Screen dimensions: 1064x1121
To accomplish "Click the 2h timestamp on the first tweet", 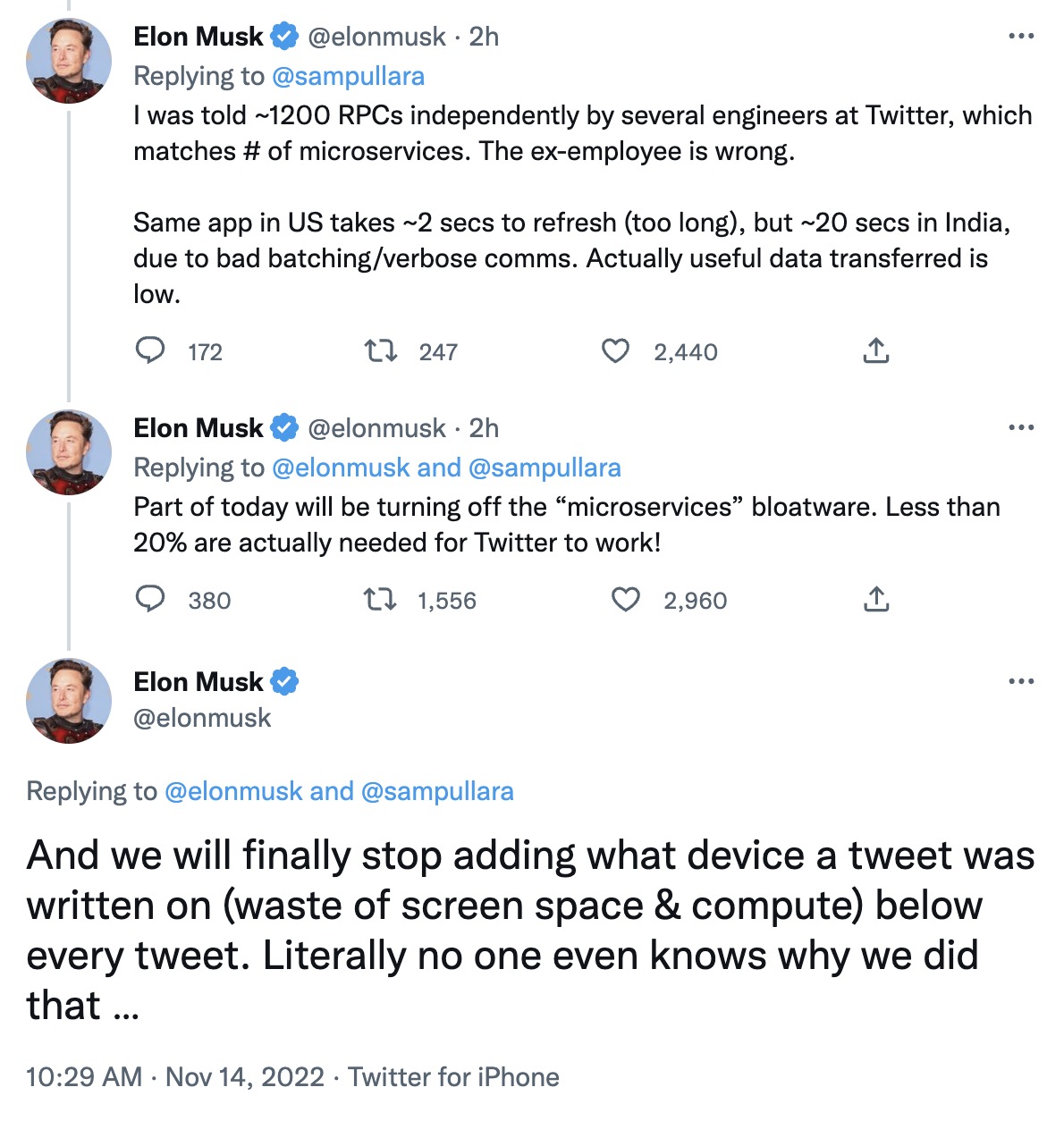I will pyautogui.click(x=484, y=37).
